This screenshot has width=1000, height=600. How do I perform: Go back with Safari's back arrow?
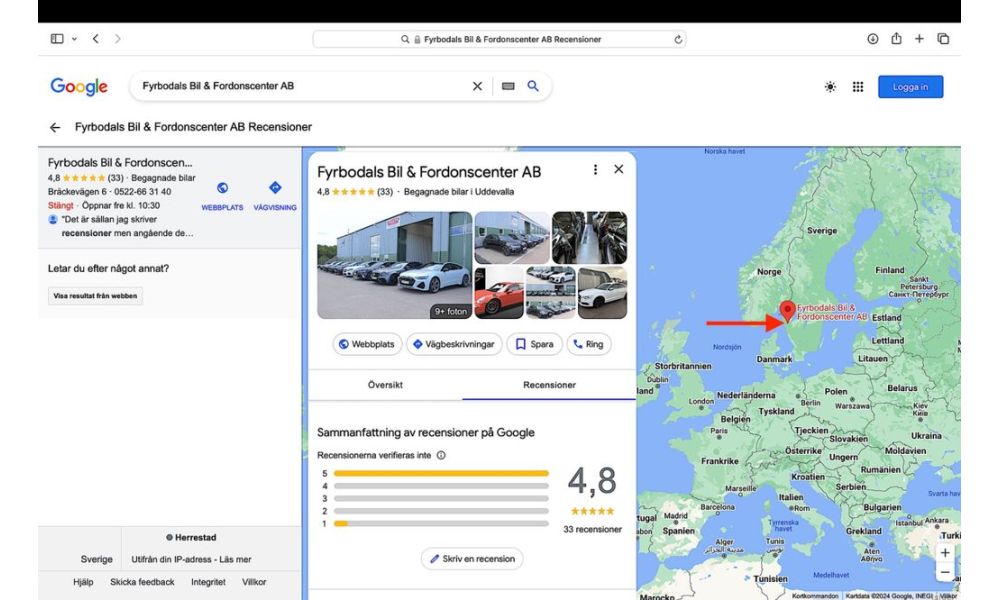point(96,39)
